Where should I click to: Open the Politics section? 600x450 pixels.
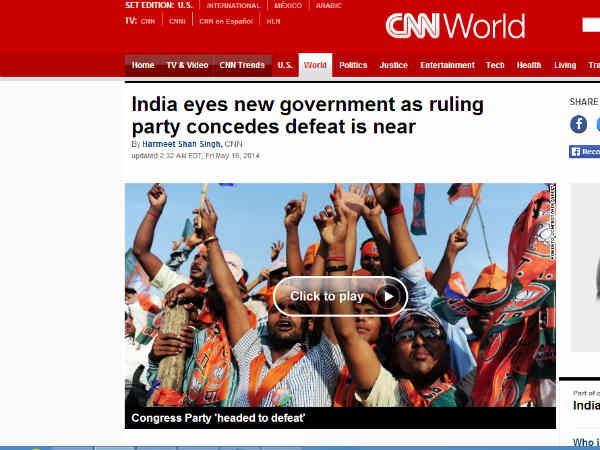[x=353, y=65]
